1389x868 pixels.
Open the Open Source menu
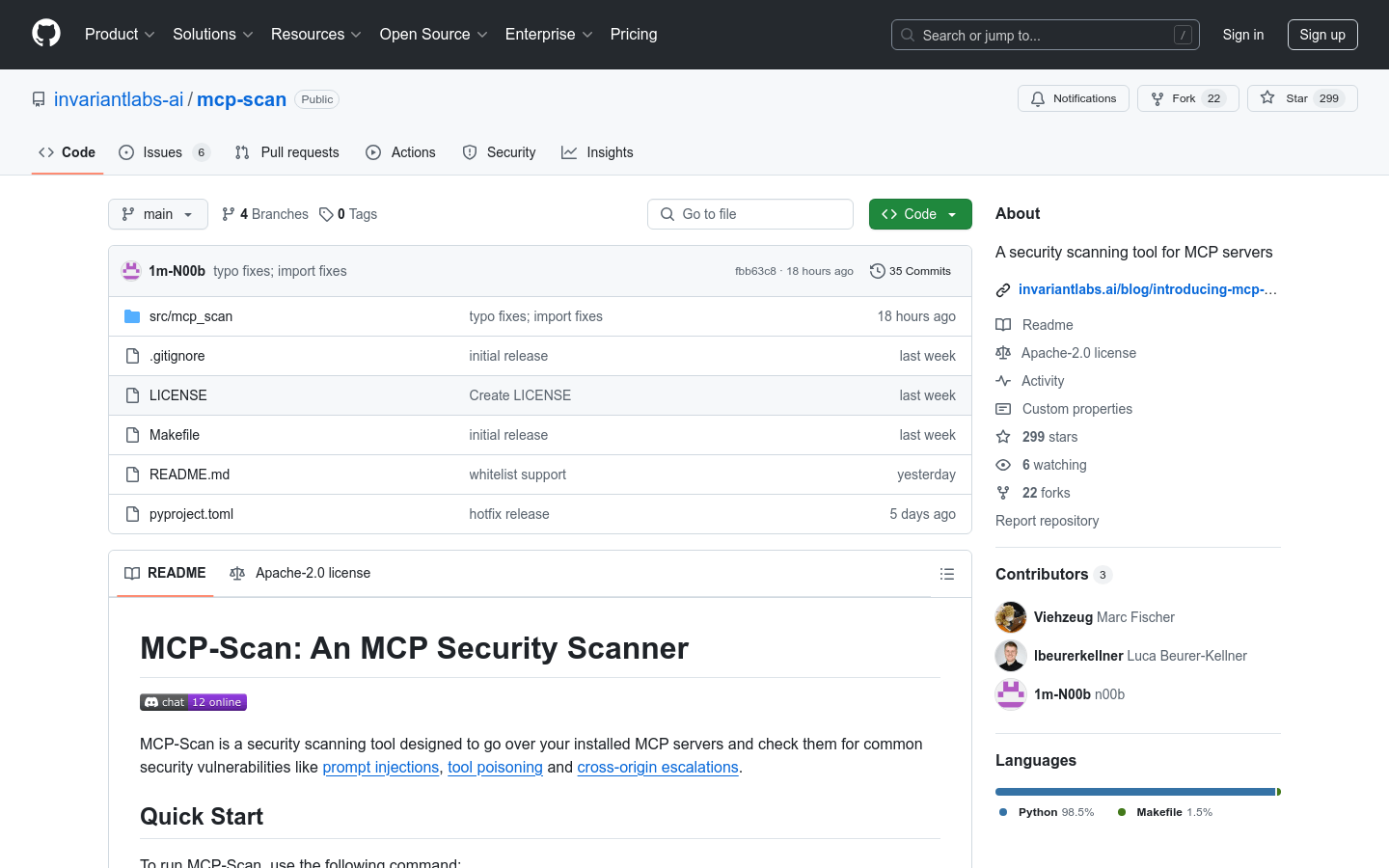tap(434, 34)
